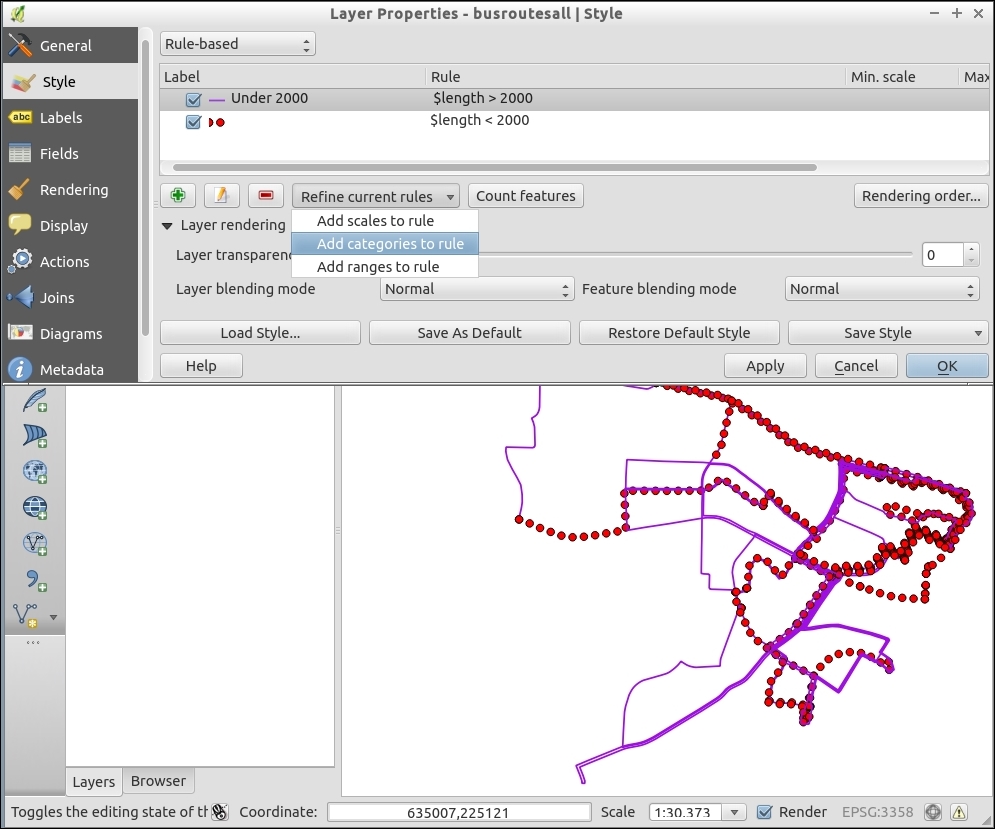Click the Coordinate input field
The width and height of the screenshot is (995, 829).
[459, 812]
